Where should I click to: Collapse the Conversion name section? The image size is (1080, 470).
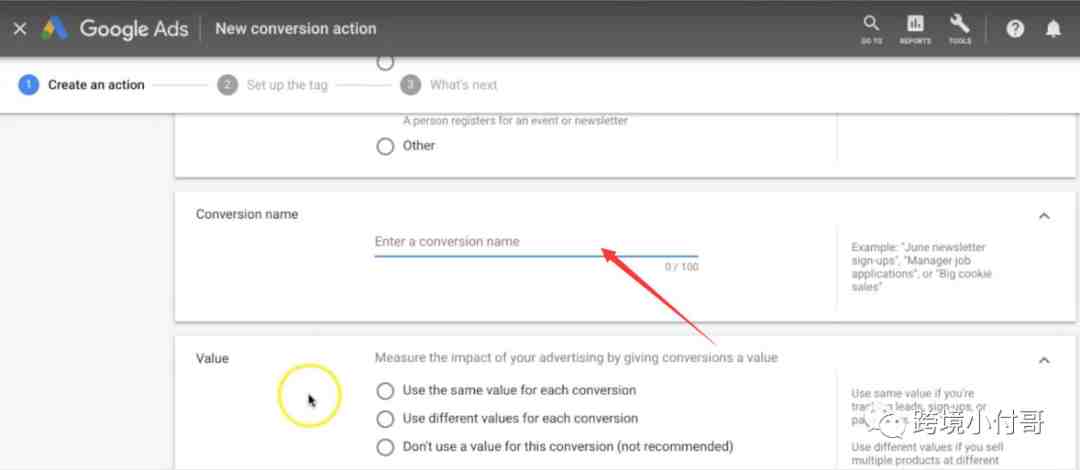1044,216
